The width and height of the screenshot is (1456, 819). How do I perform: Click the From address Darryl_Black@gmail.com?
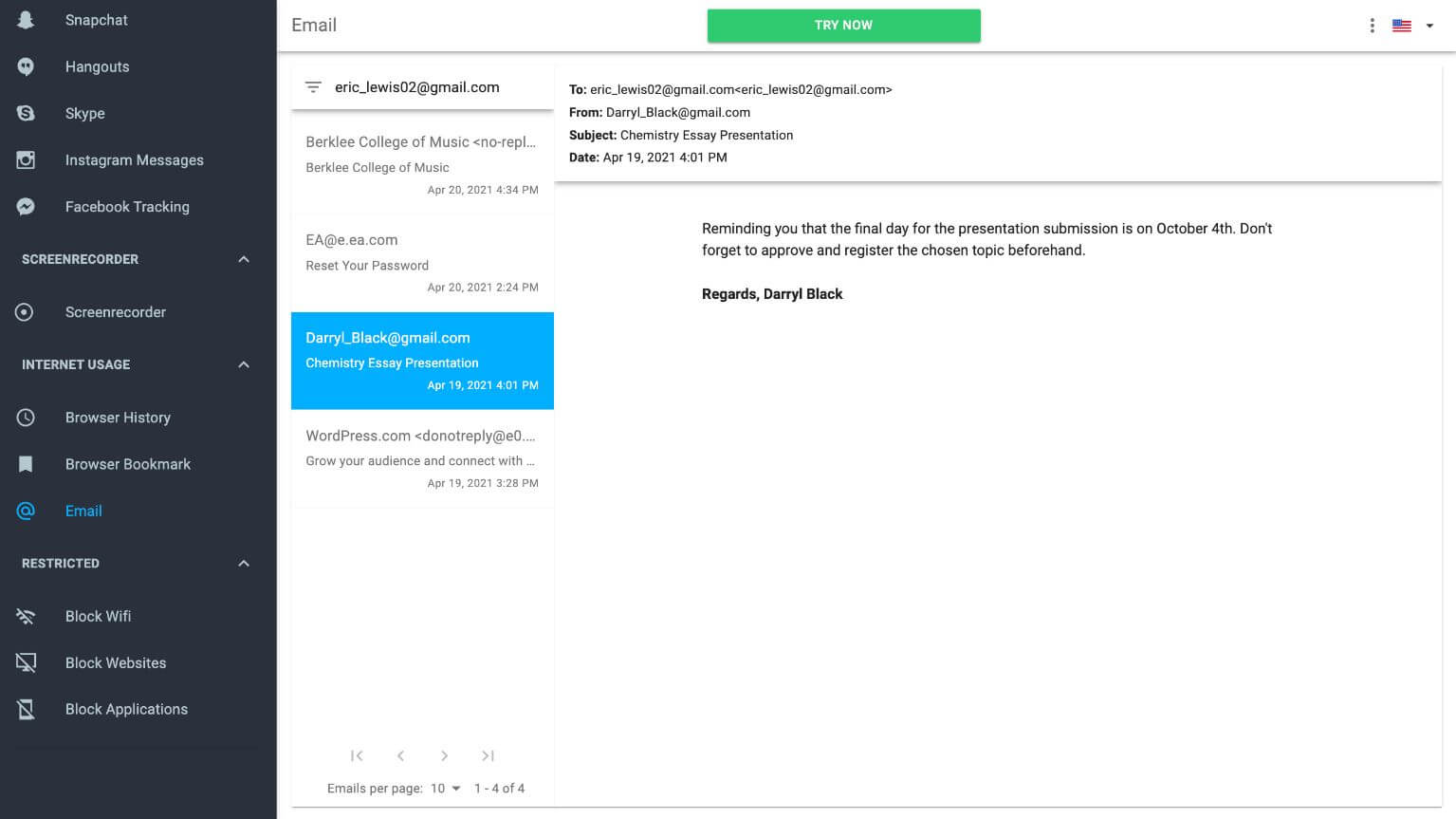(678, 112)
